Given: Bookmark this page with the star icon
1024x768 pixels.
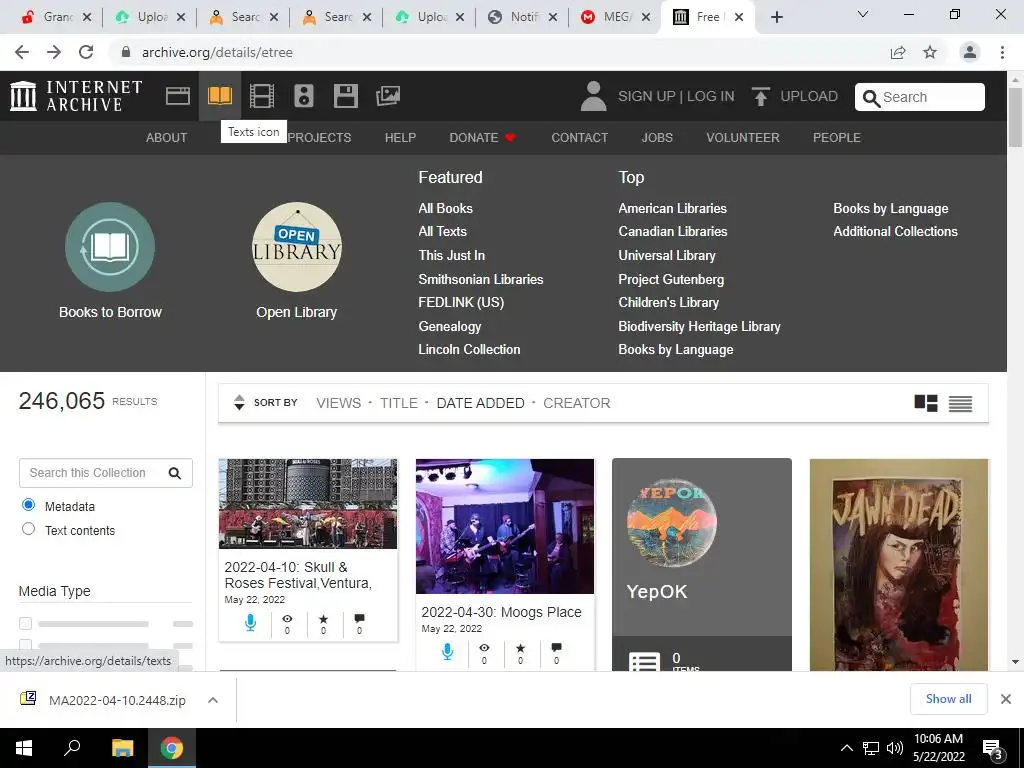Looking at the screenshot, I should (x=930, y=52).
